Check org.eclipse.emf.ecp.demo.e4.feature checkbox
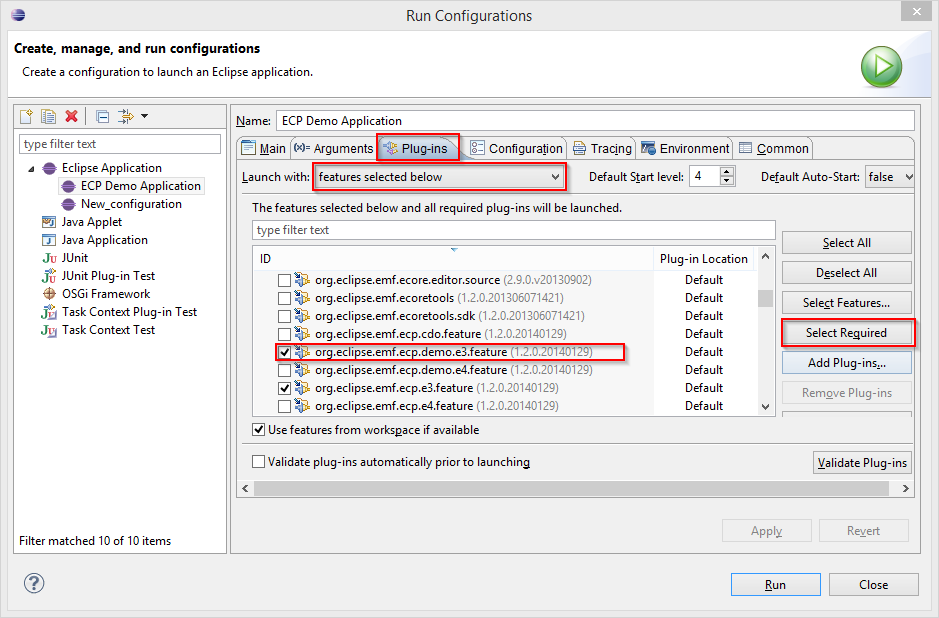This screenshot has width=939, height=618. (x=284, y=370)
